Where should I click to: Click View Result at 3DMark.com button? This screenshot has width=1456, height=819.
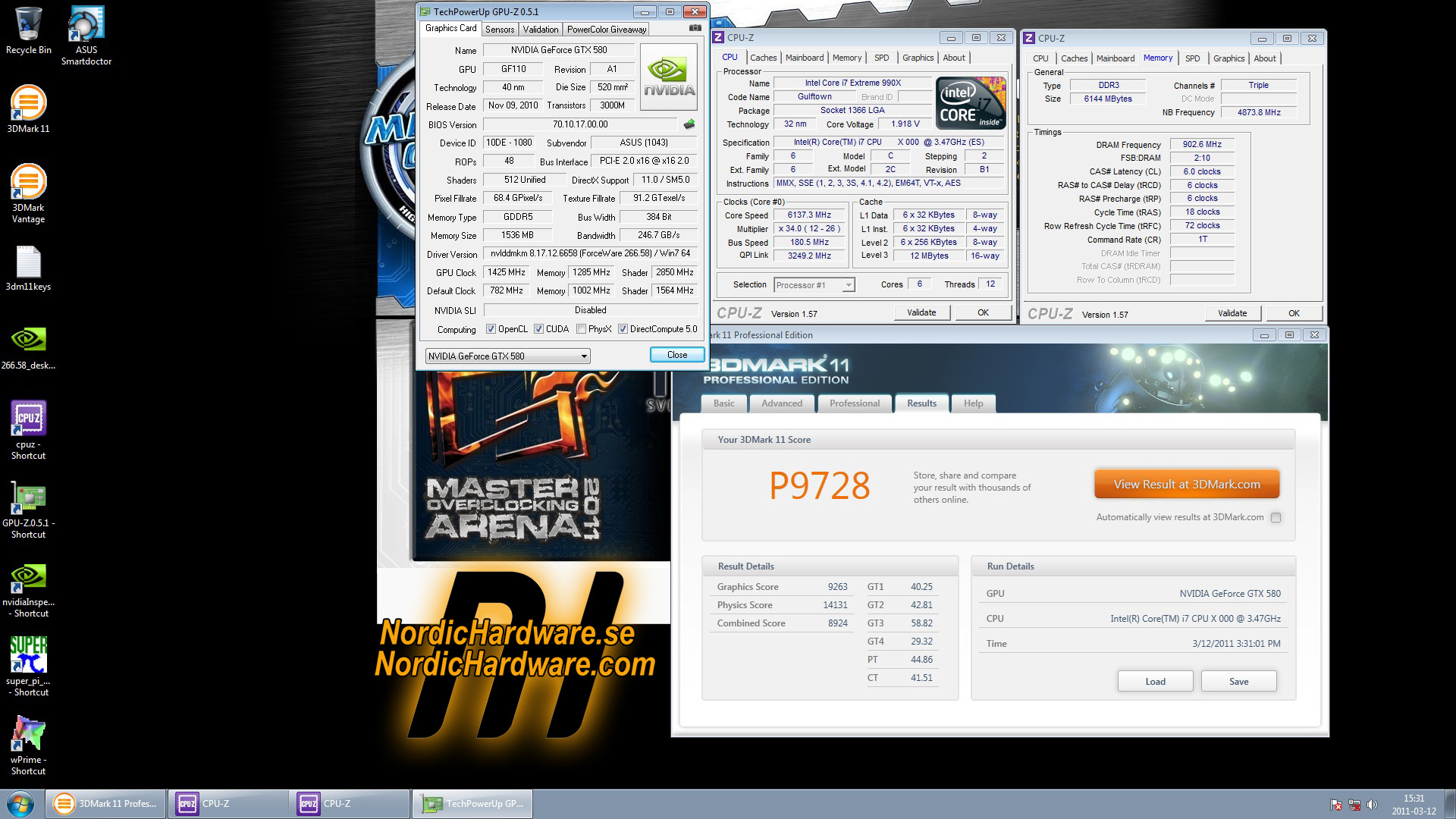[x=1186, y=484]
